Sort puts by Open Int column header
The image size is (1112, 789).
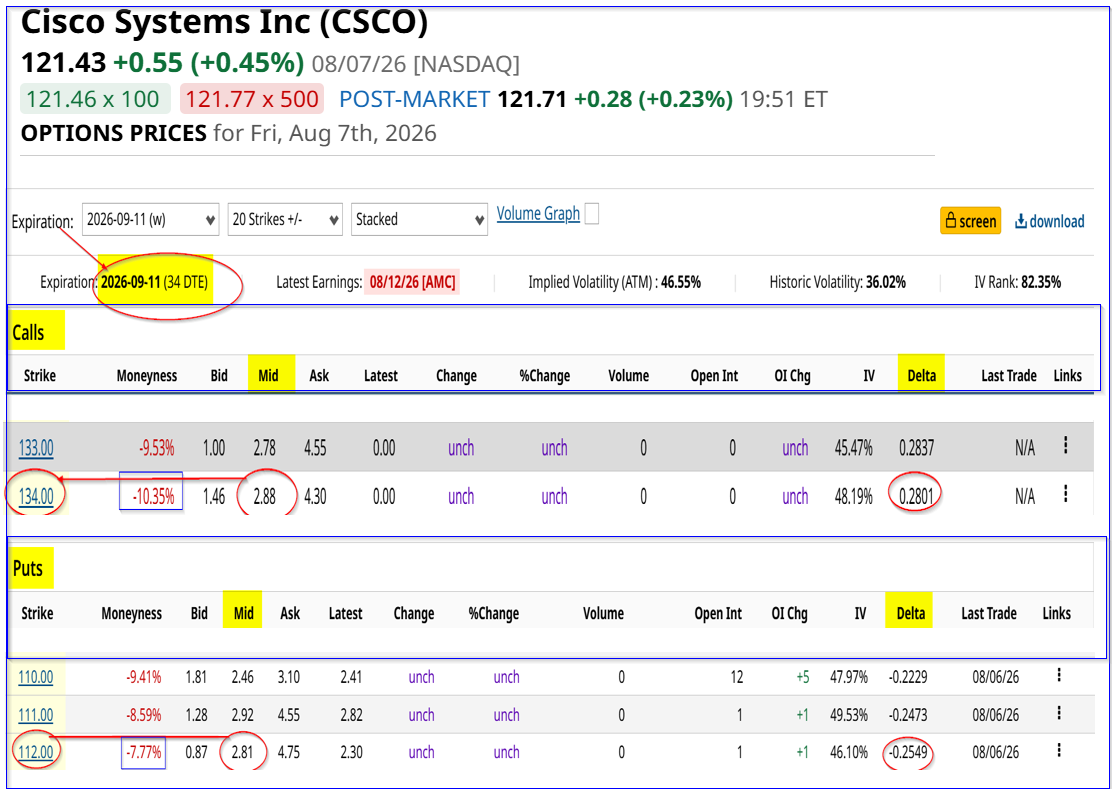pos(718,613)
